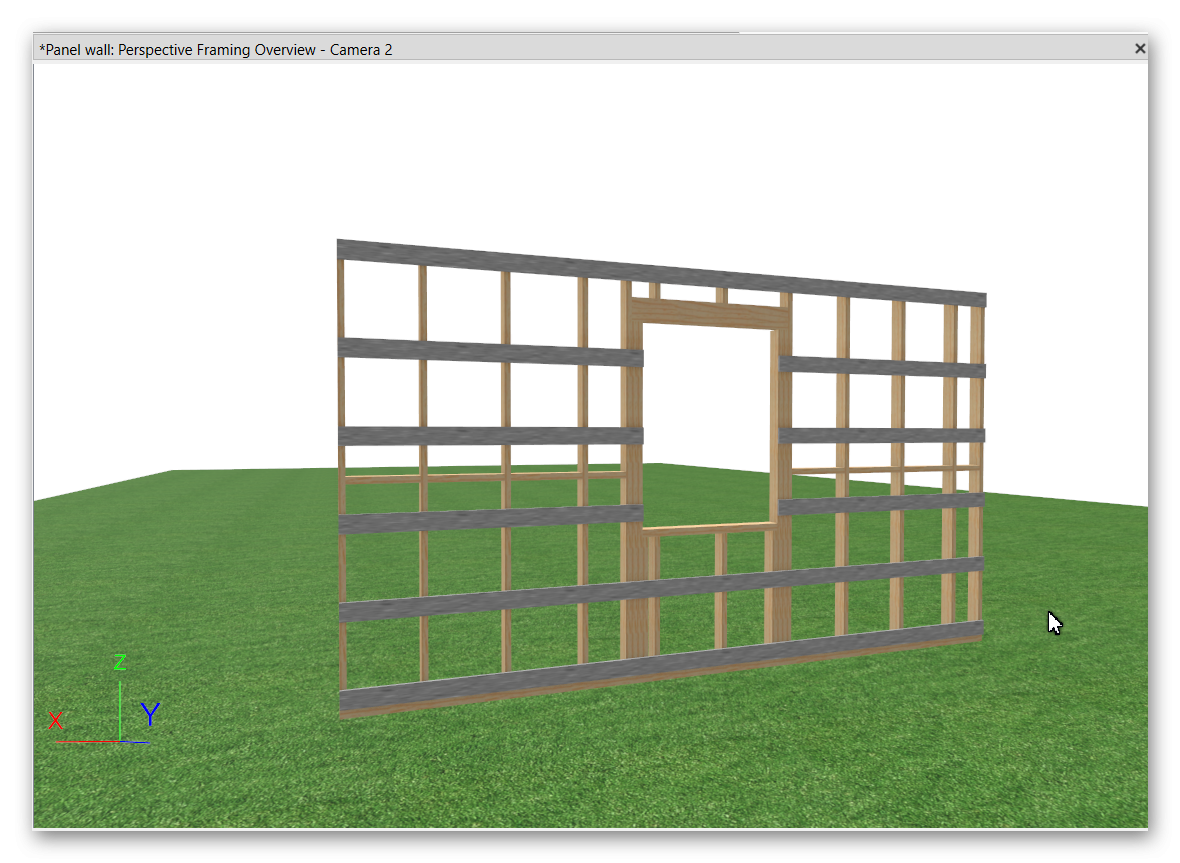1180x863 pixels.
Task: Click the Perspective Framing Overview view title
Action: (215, 49)
